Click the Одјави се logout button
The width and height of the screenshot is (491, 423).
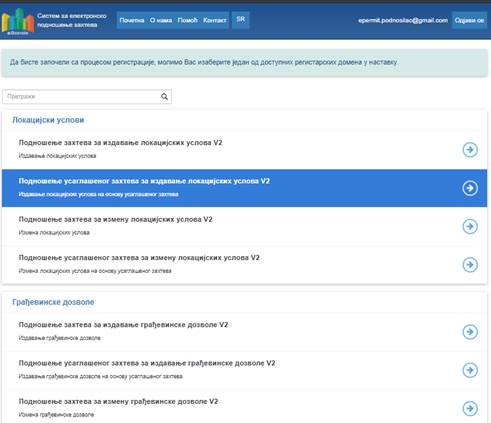(x=469, y=20)
